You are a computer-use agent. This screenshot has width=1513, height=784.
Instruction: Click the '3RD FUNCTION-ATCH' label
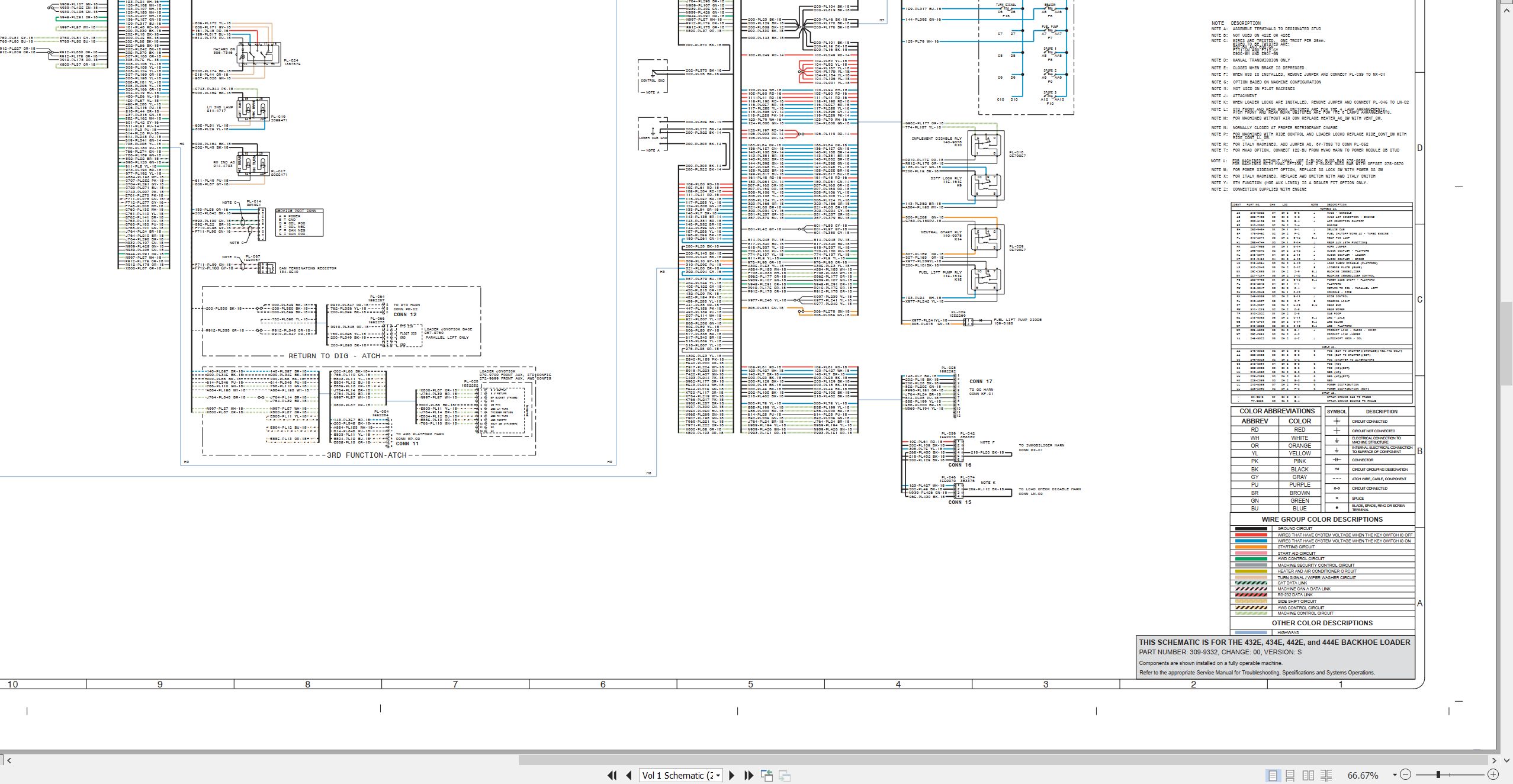coord(367,455)
